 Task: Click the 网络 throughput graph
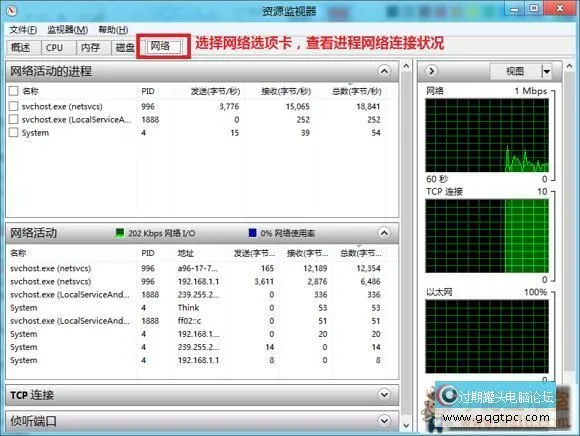pos(487,135)
